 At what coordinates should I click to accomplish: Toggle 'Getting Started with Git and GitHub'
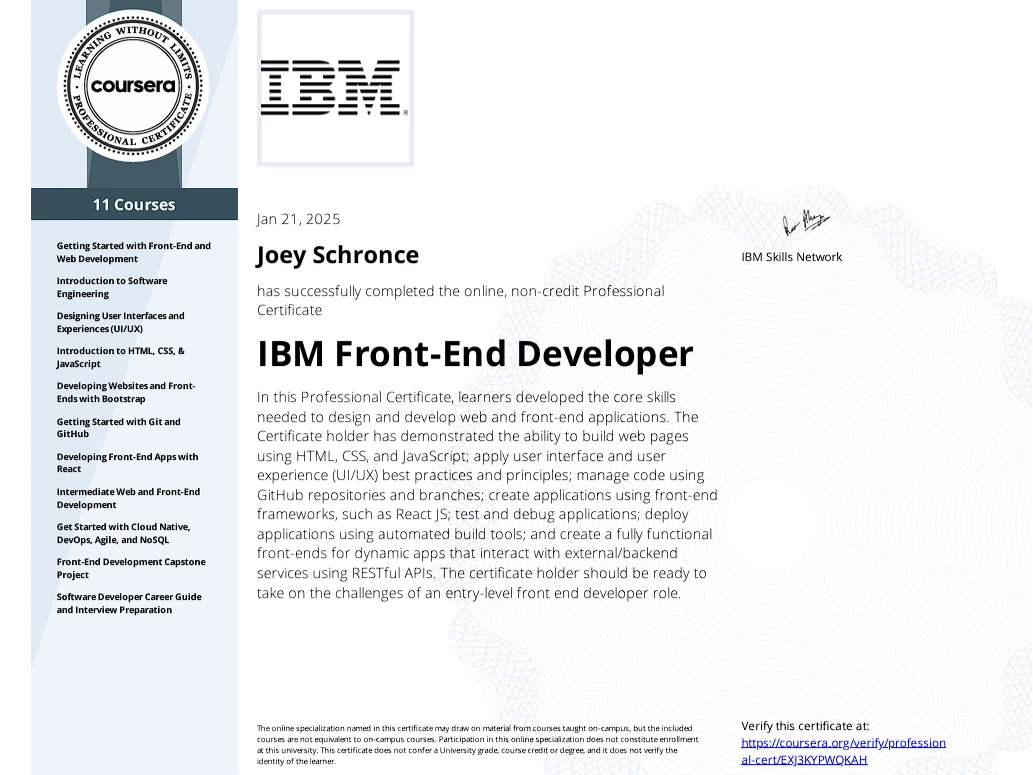tap(118, 428)
